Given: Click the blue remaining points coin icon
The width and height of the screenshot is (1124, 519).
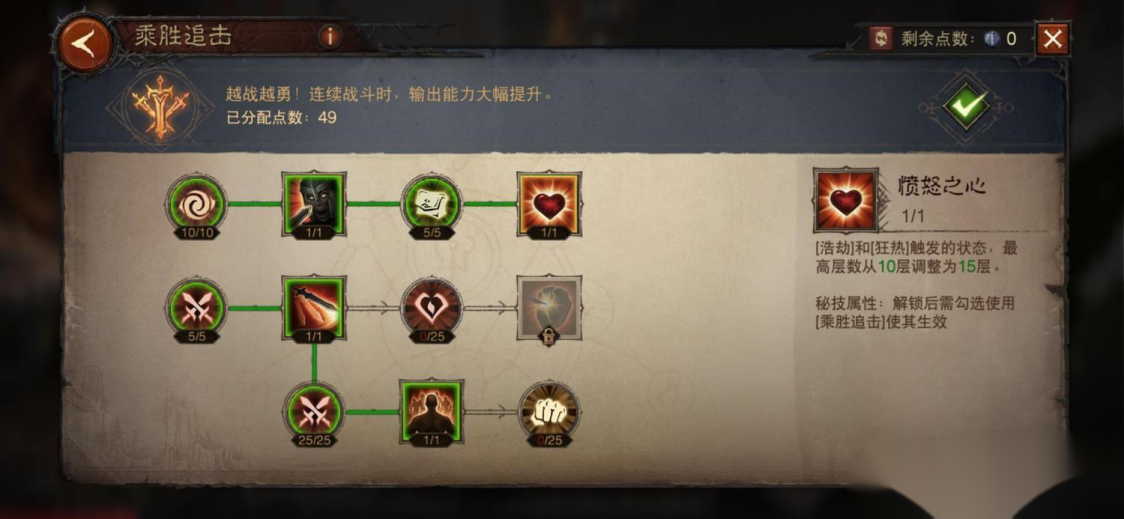Looking at the screenshot, I should point(992,39).
